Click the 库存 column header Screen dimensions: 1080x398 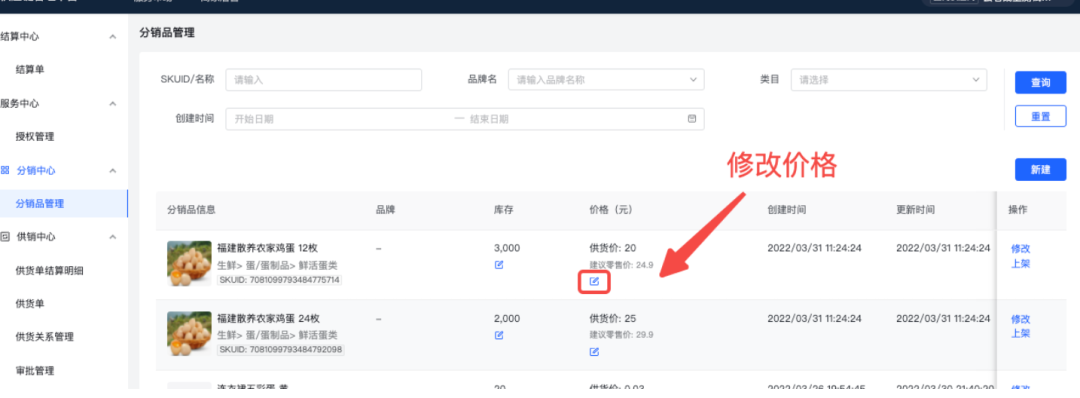(x=504, y=210)
